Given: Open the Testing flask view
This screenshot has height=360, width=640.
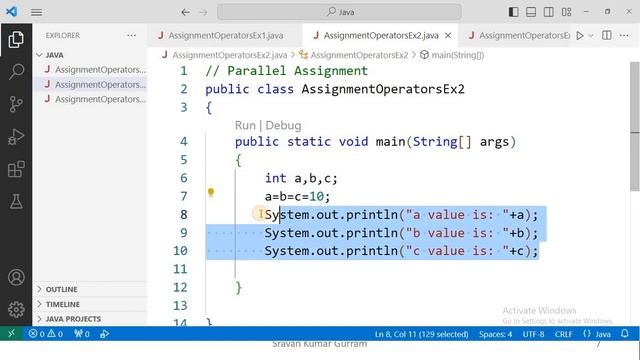Looking at the screenshot, I should [16, 201].
